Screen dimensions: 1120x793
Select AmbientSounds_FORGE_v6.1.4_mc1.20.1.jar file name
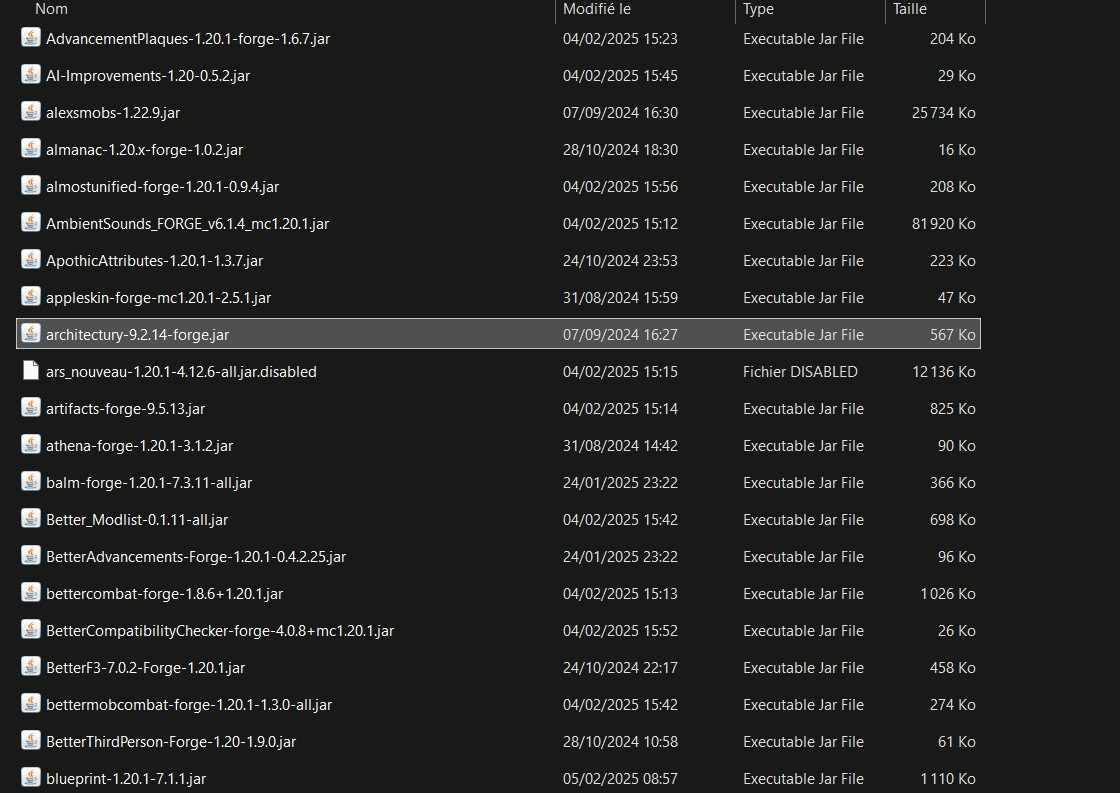pyautogui.click(x=187, y=224)
